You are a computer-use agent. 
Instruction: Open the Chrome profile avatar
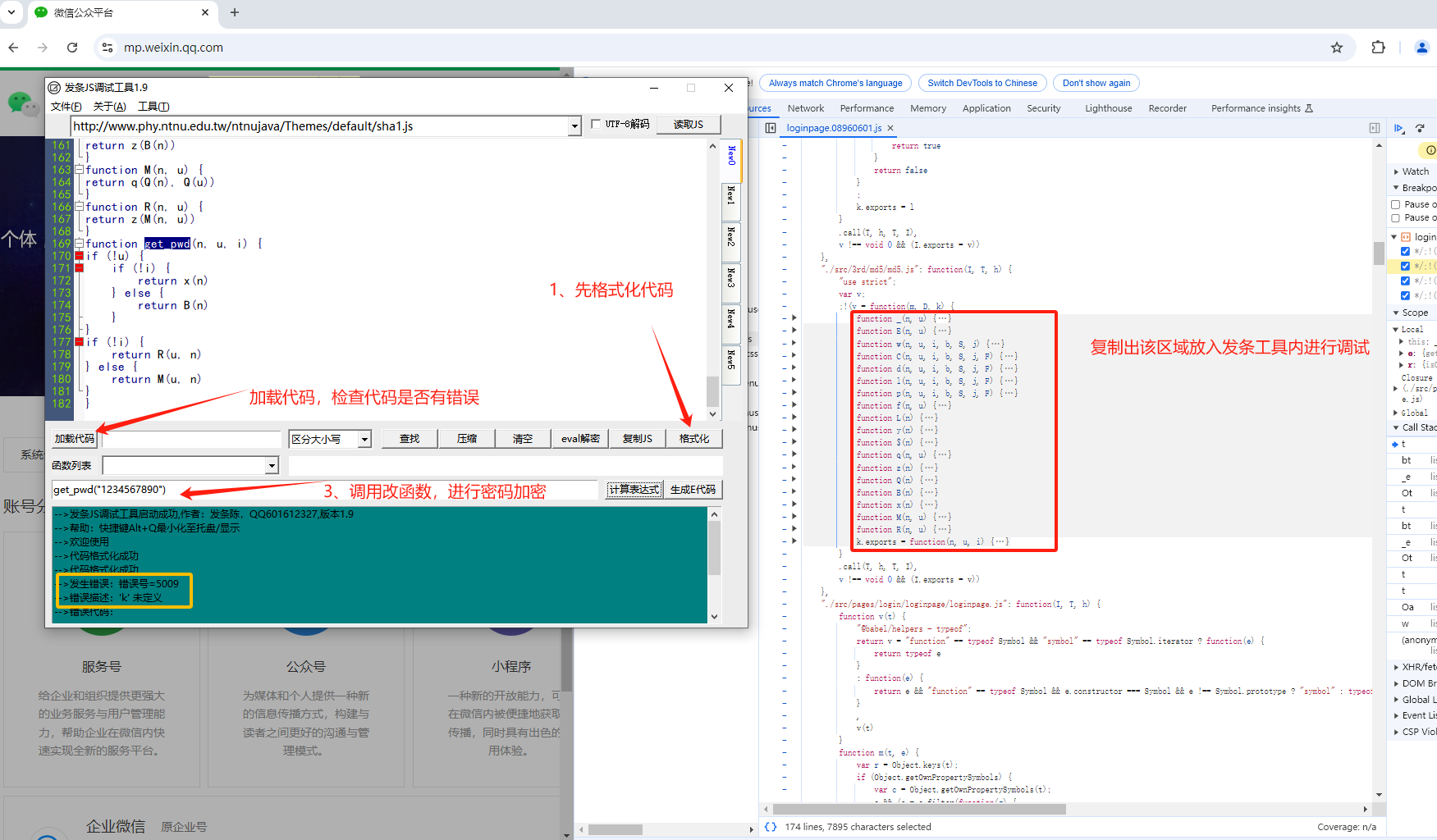[1422, 48]
